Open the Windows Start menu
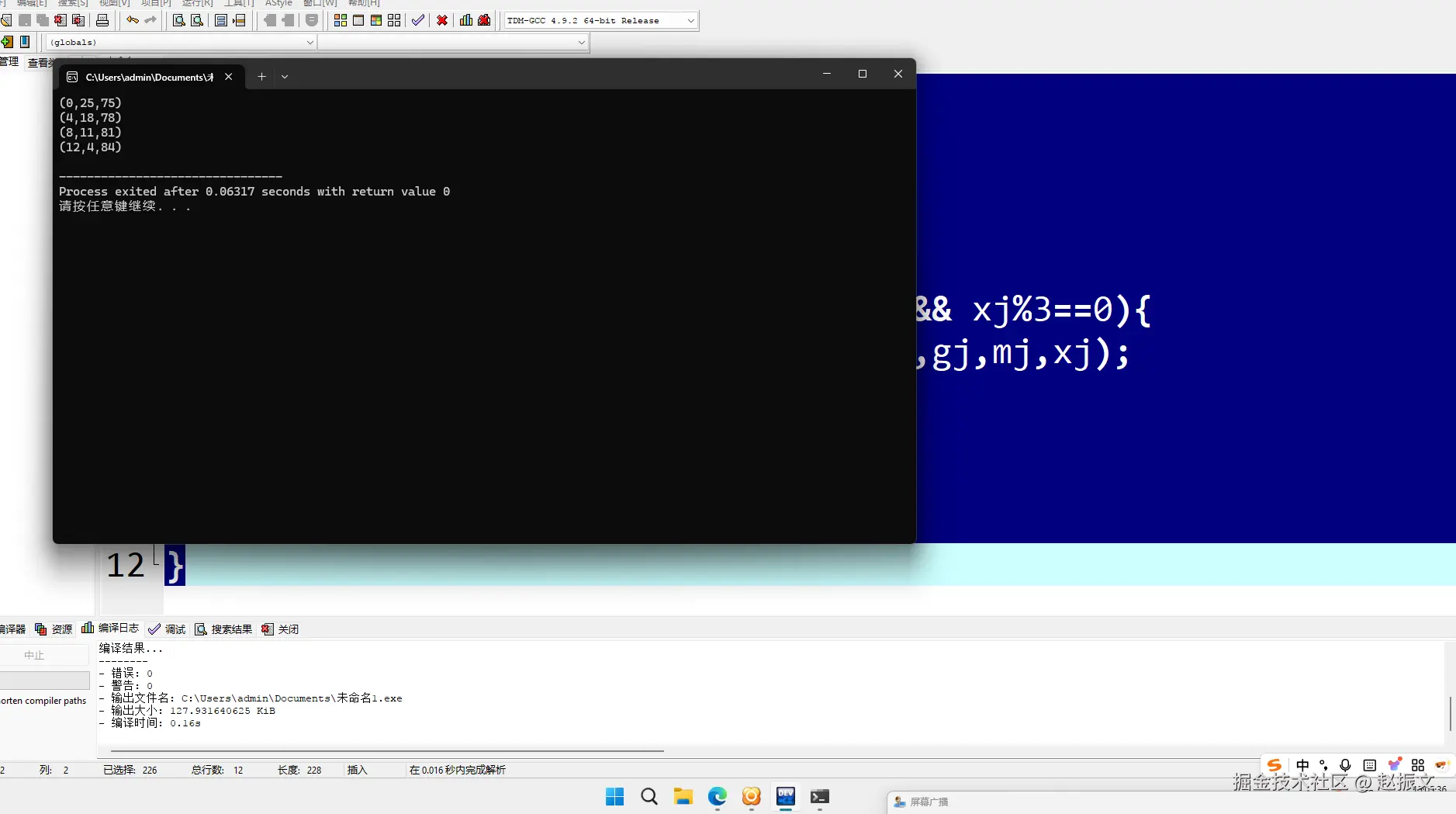The width and height of the screenshot is (1456, 814). tap(614, 797)
